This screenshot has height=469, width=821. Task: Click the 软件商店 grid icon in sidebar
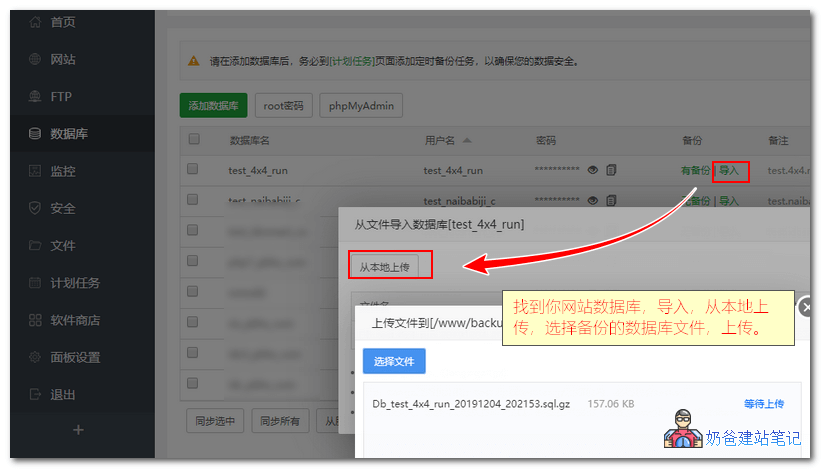(35, 320)
